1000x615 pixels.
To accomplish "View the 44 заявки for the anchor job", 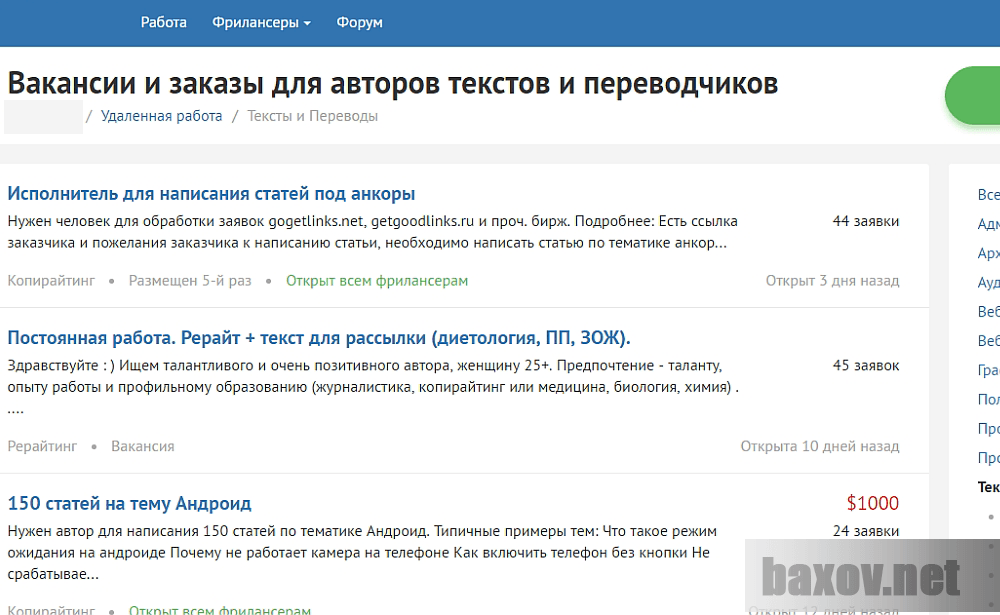I will click(x=866, y=221).
